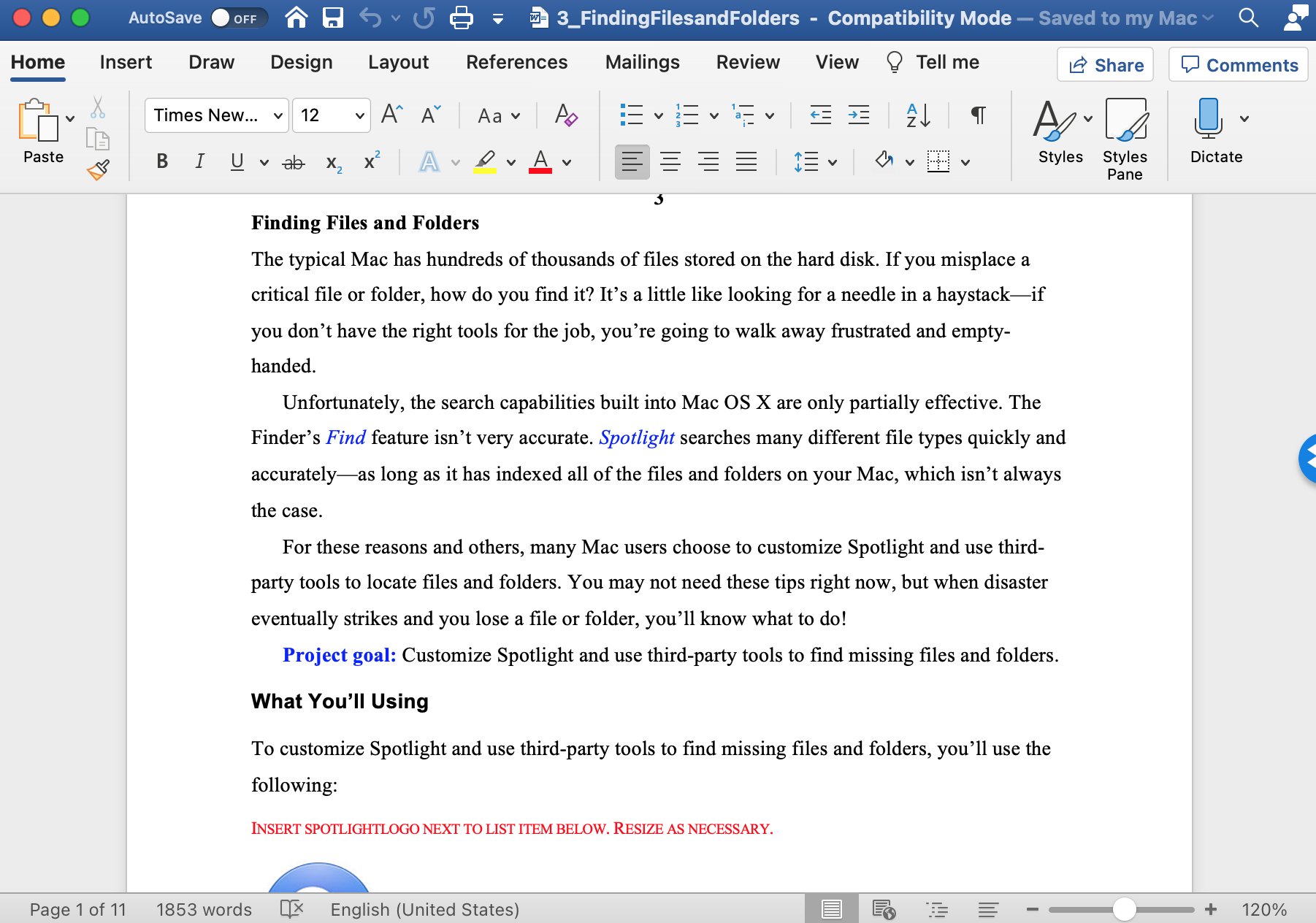The image size is (1316, 923).
Task: Click the Share button
Action: (1105, 65)
